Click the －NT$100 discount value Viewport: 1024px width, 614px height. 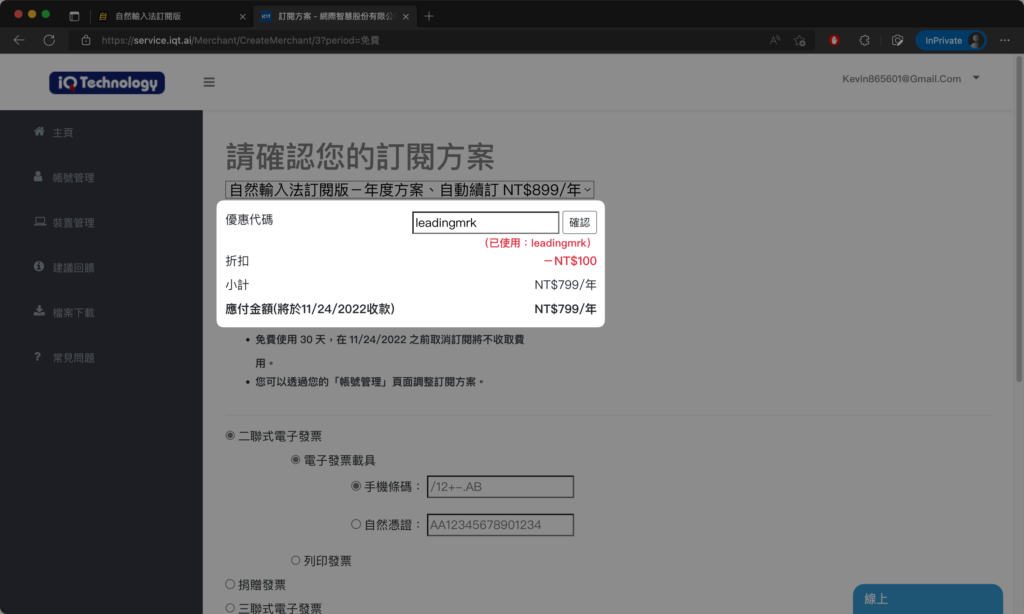(x=569, y=261)
